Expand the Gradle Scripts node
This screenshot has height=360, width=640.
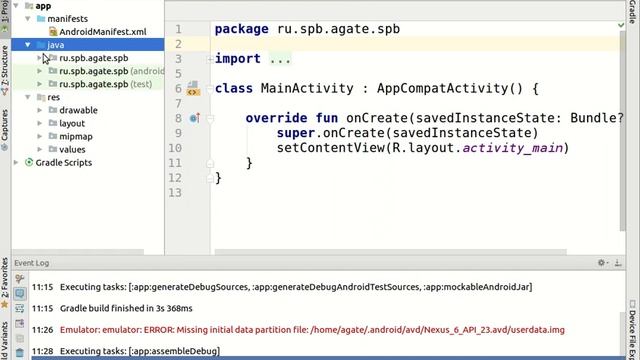(16, 162)
